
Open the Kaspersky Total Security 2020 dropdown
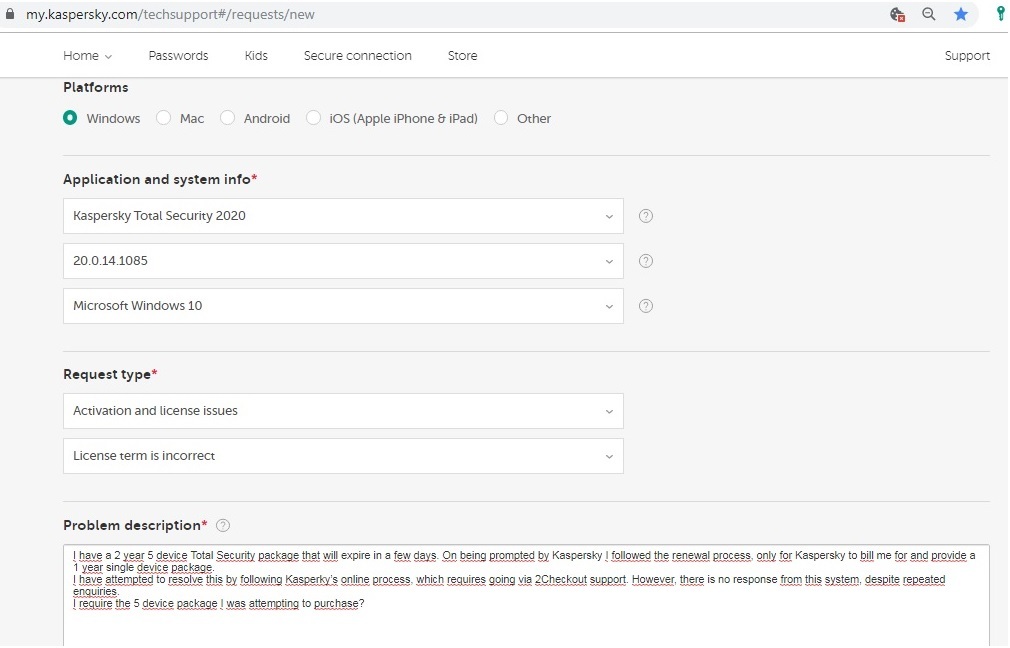[343, 216]
